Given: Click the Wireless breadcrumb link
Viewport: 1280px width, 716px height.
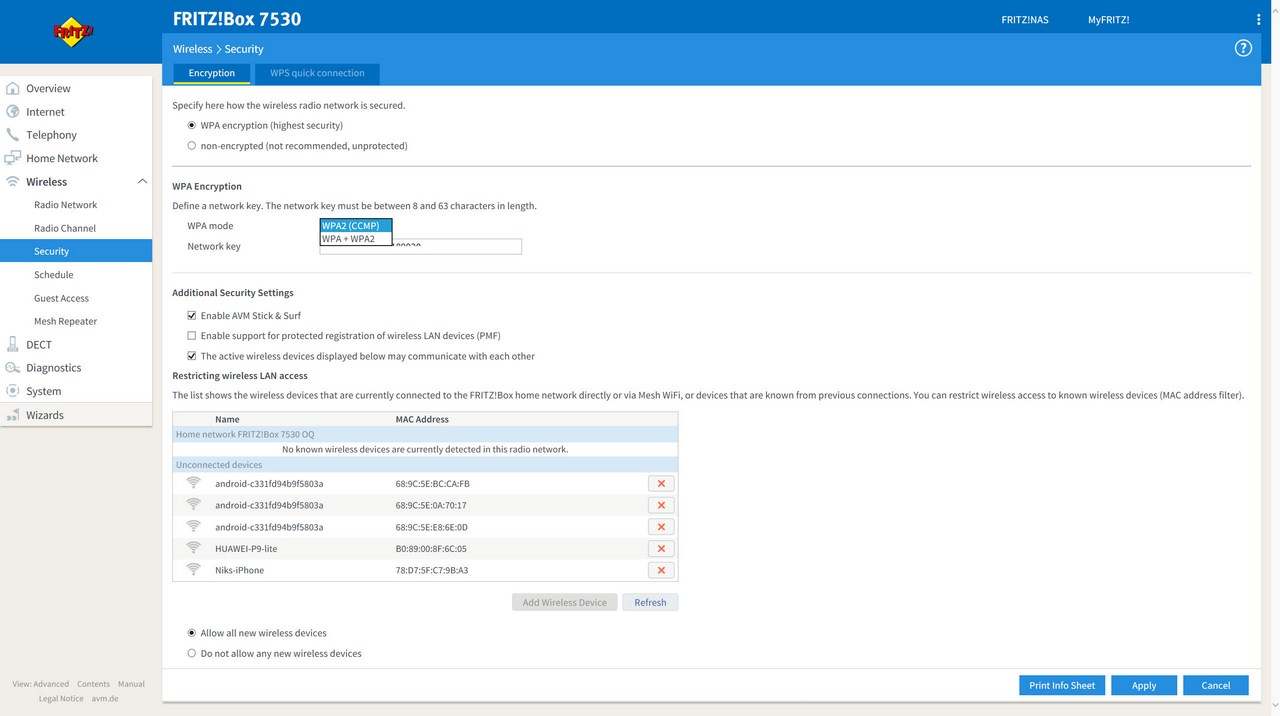Looking at the screenshot, I should coord(192,49).
